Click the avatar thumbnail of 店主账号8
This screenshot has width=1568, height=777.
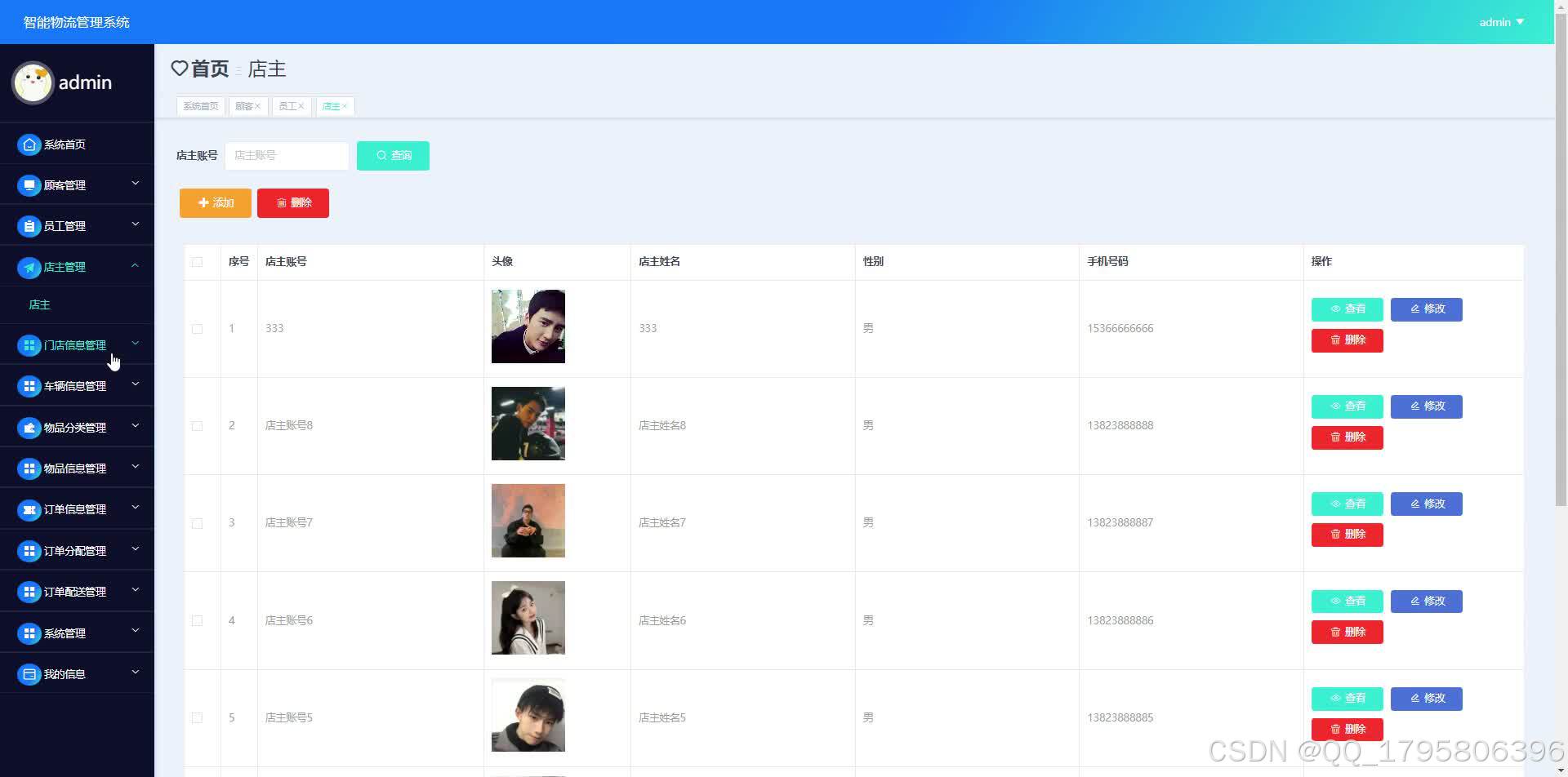click(x=528, y=424)
